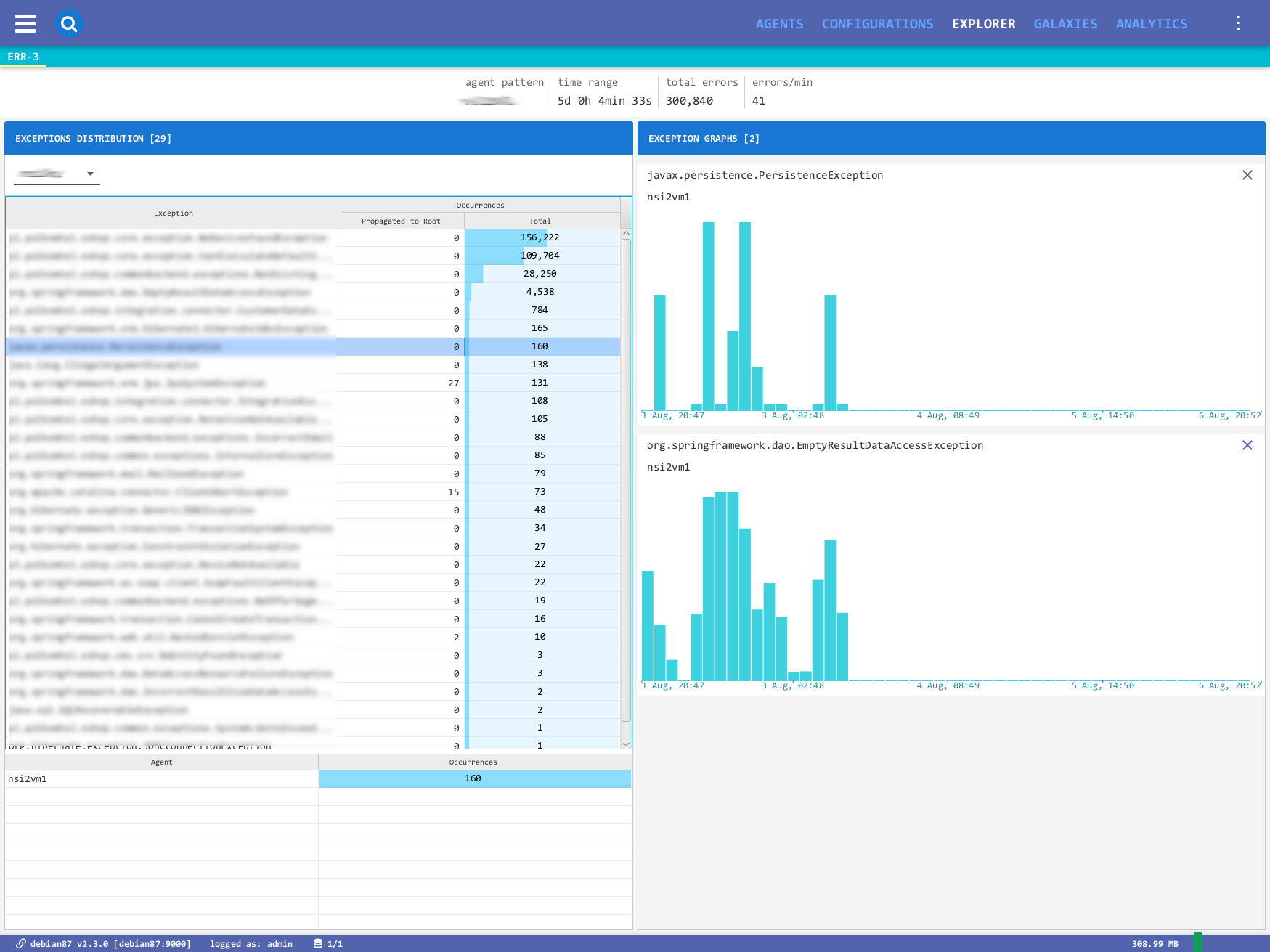This screenshot has height=952, width=1270.
Task: Click the total value 16
Action: (x=540, y=619)
